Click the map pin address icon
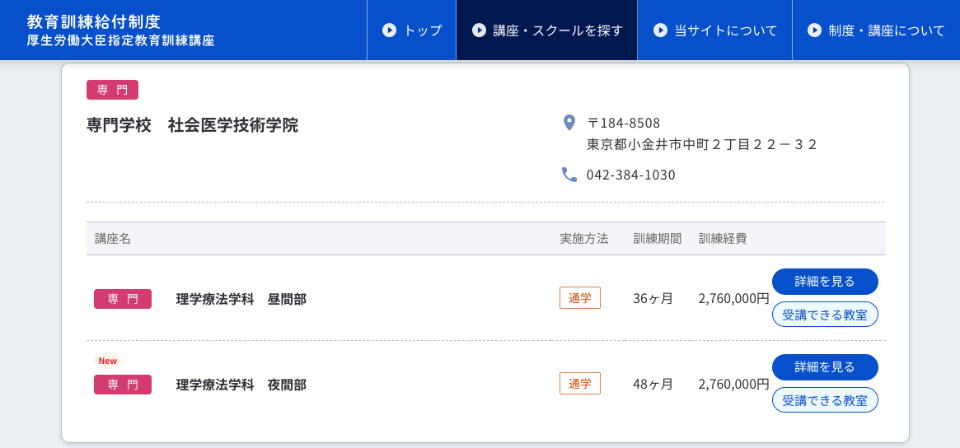The height and width of the screenshot is (448, 960). pyautogui.click(x=569, y=123)
